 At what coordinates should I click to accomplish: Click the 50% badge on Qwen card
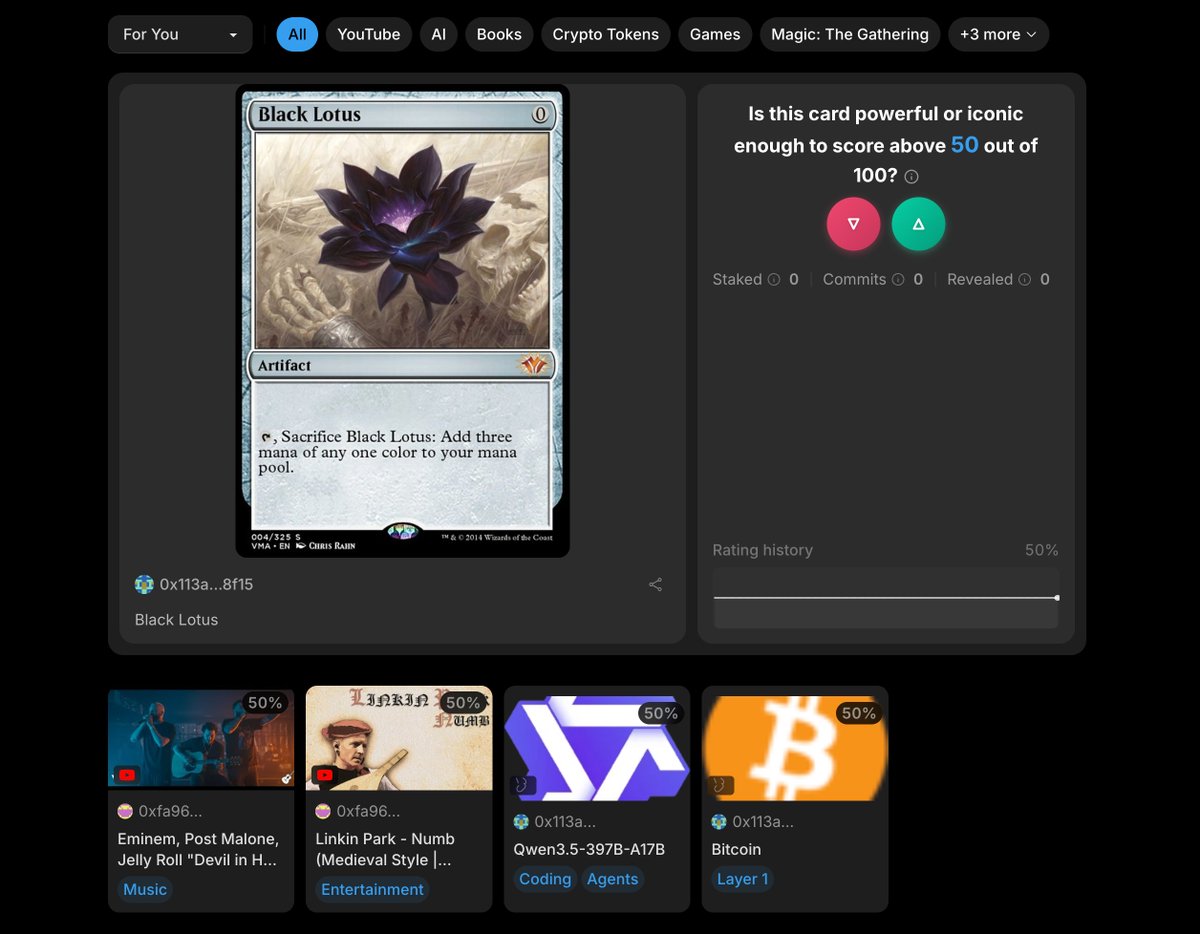point(661,713)
